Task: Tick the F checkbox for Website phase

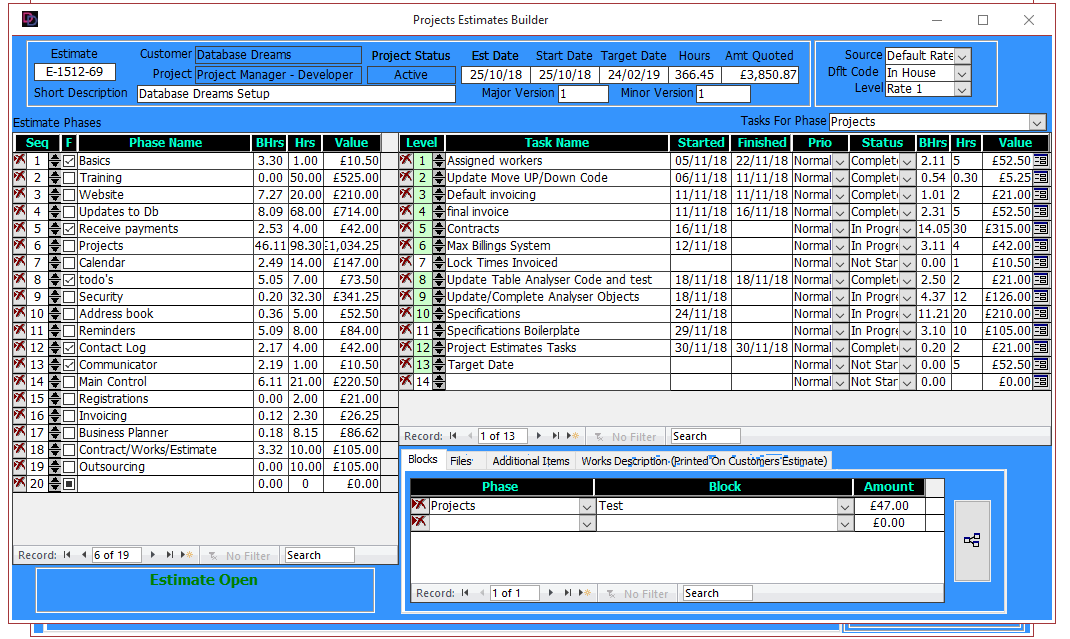Action: pos(69,195)
